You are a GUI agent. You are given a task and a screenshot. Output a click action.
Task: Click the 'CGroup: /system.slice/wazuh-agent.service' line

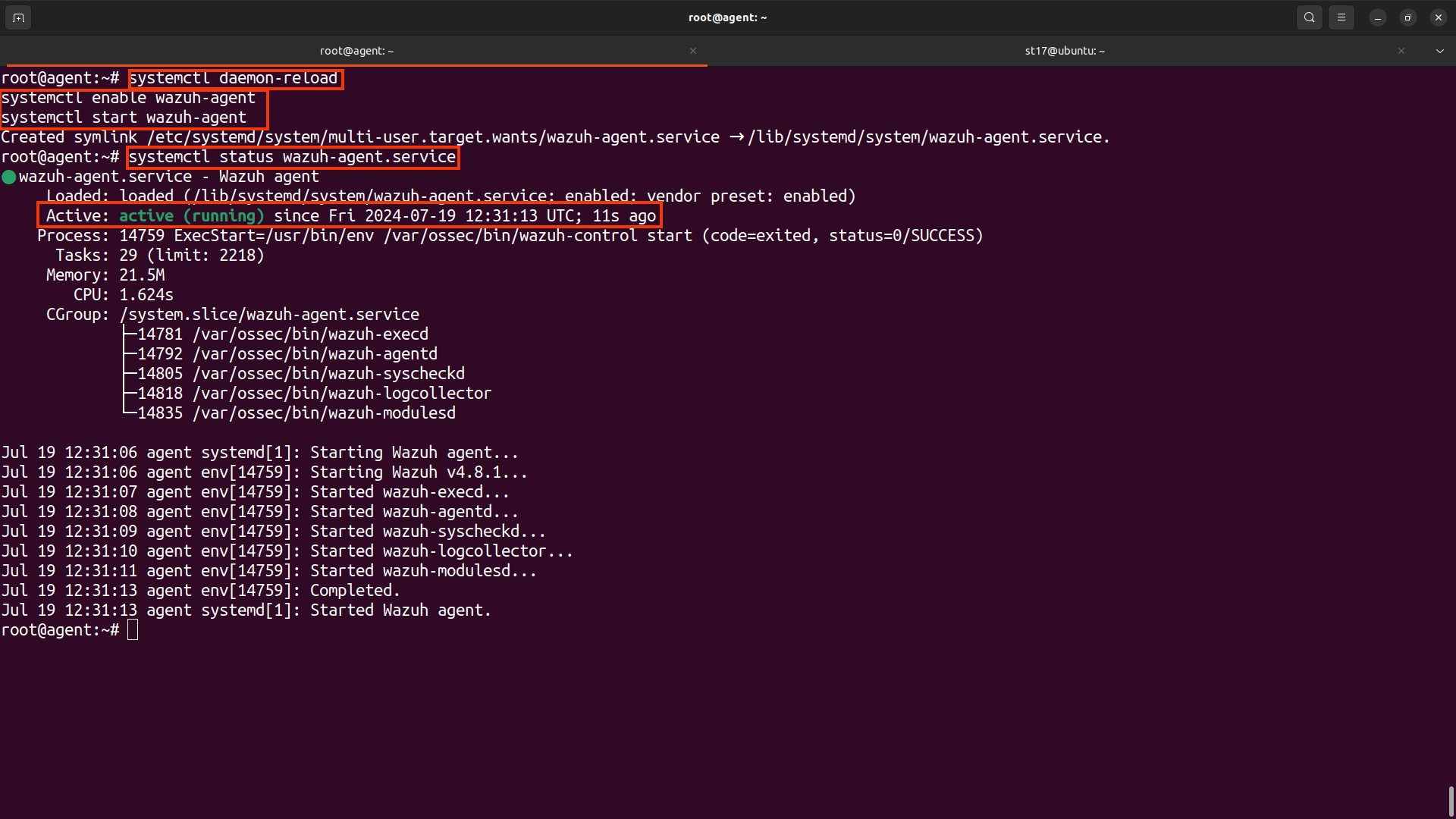click(233, 315)
